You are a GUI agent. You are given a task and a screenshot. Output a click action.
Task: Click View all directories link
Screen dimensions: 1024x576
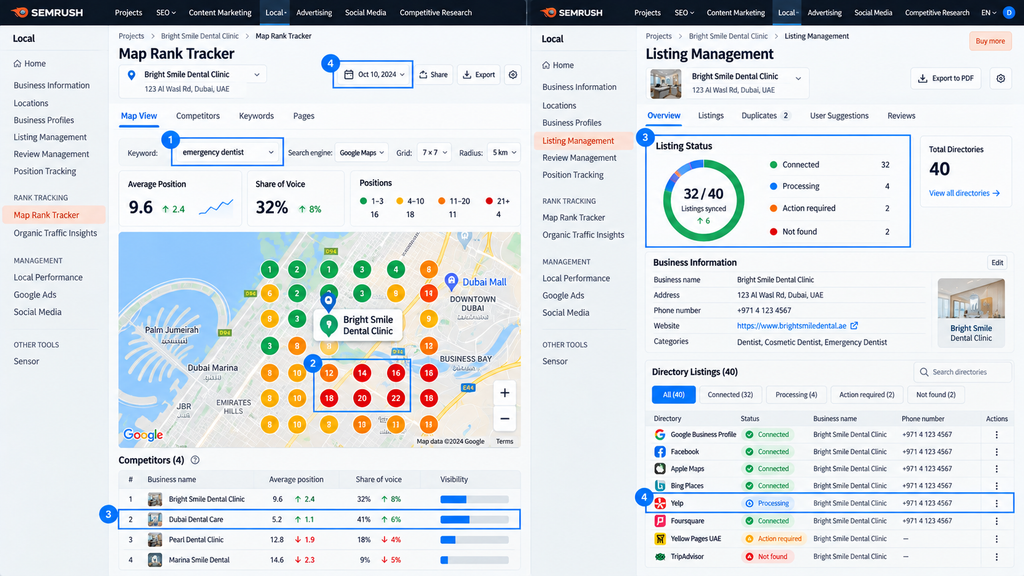tap(964, 193)
